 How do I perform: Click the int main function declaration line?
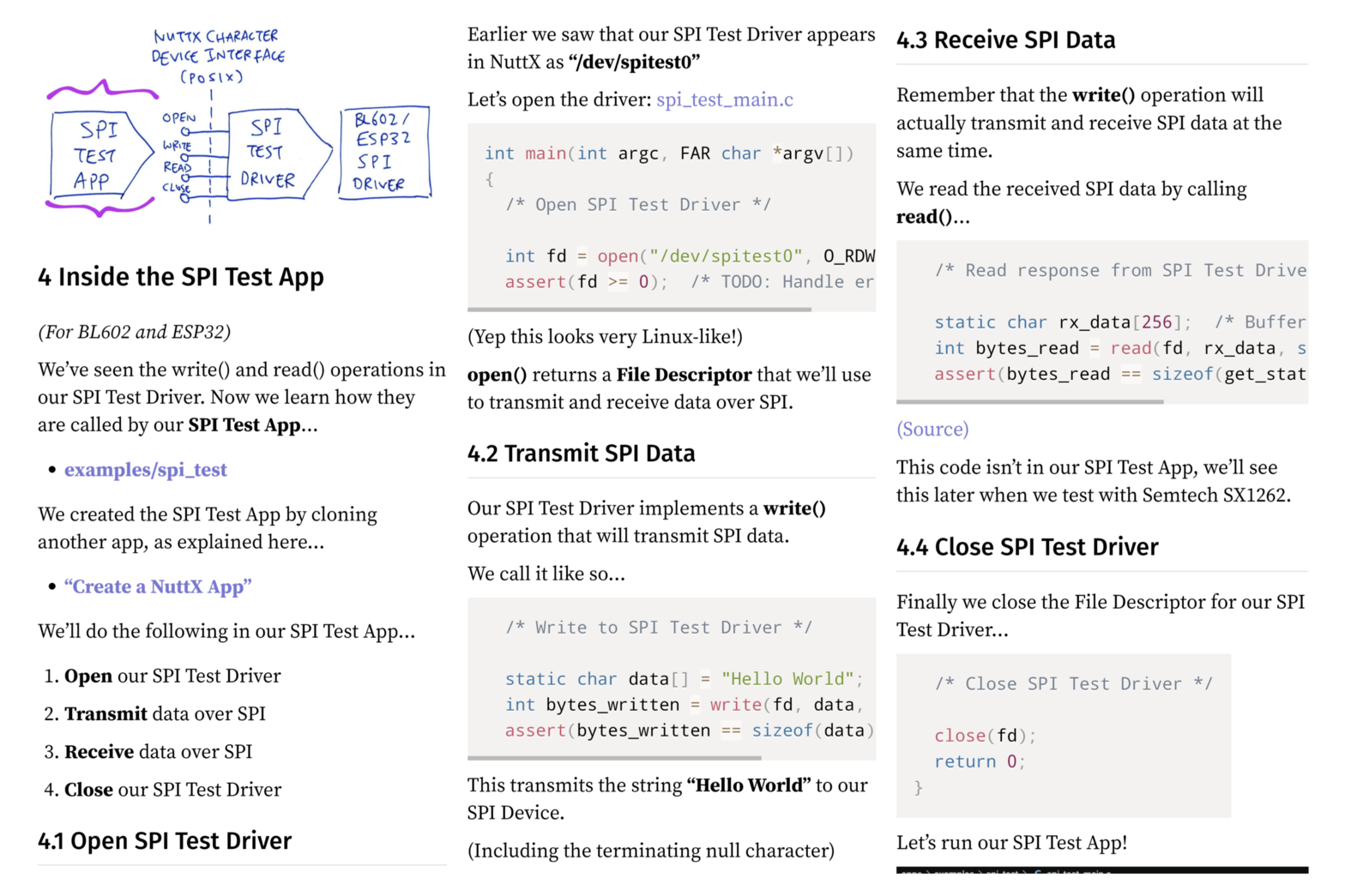tap(669, 153)
